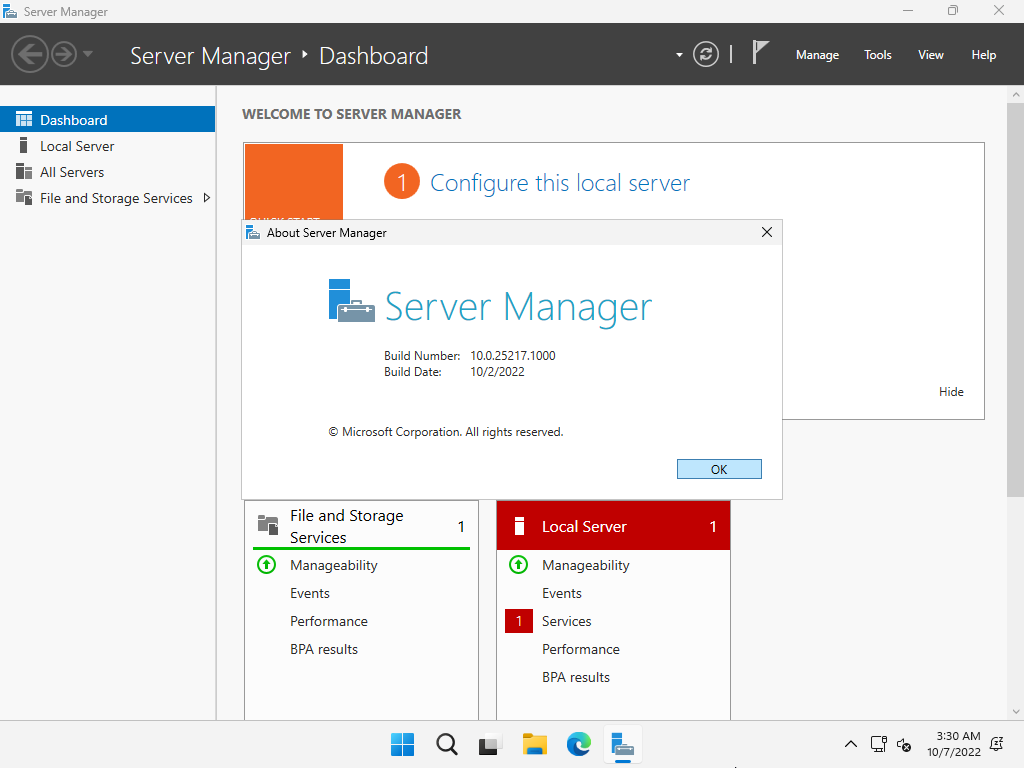Expand File and Storage Services arrow
The image size is (1024, 768).
click(206, 198)
